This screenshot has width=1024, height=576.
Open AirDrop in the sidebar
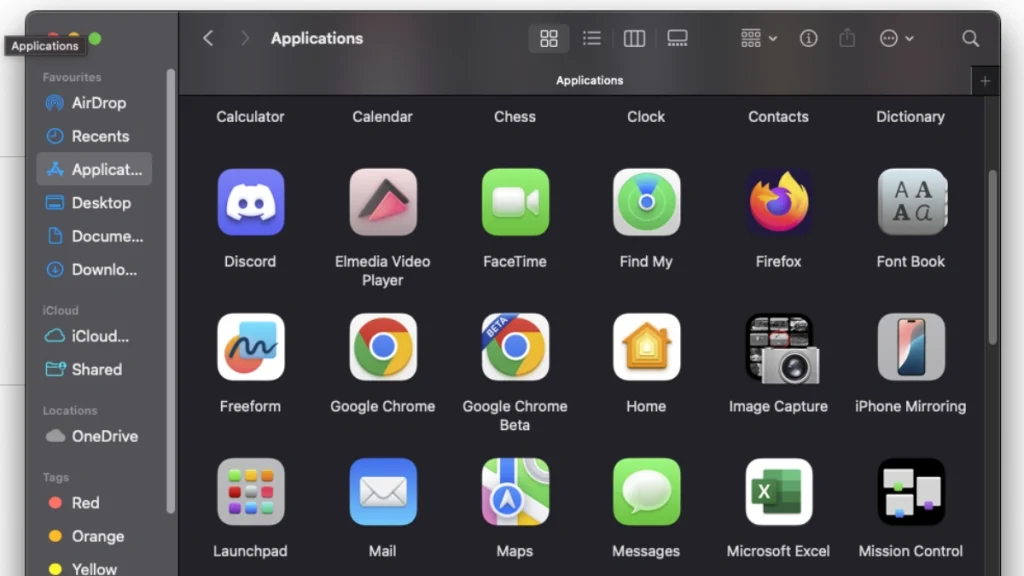[98, 103]
